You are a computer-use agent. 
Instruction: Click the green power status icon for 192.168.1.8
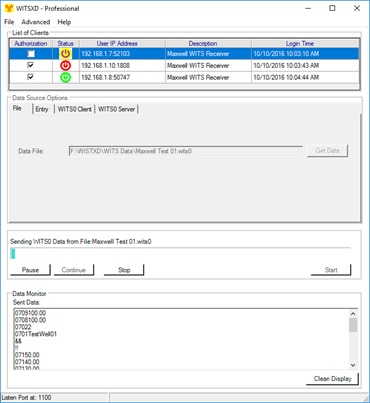click(x=66, y=77)
